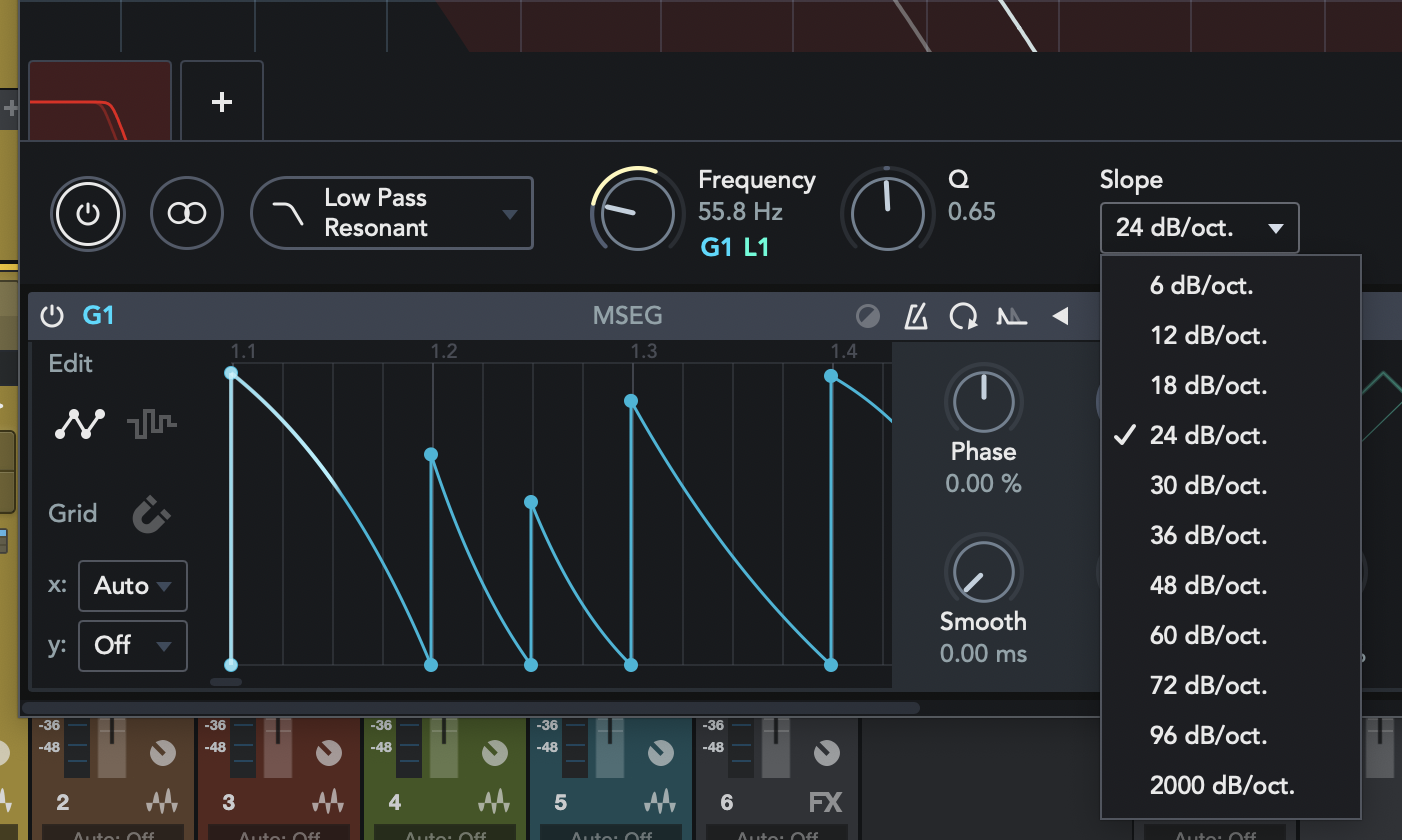Add a new filter band with plus button
The height and width of the screenshot is (840, 1402).
pyautogui.click(x=222, y=101)
